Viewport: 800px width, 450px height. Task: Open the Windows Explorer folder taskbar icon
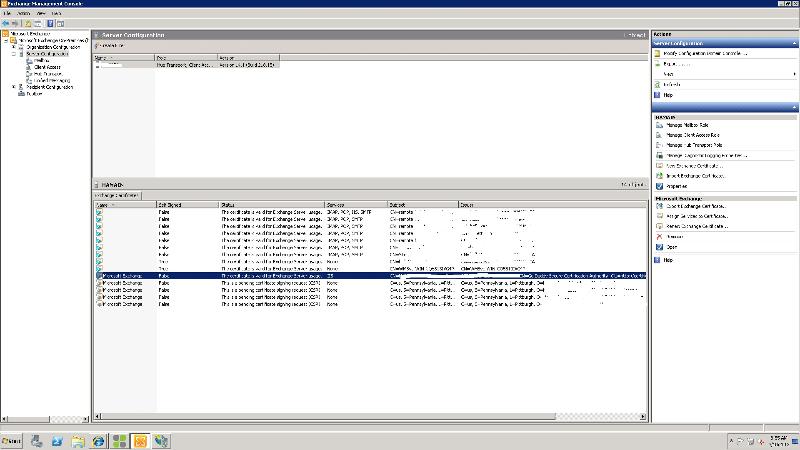[x=78, y=441]
